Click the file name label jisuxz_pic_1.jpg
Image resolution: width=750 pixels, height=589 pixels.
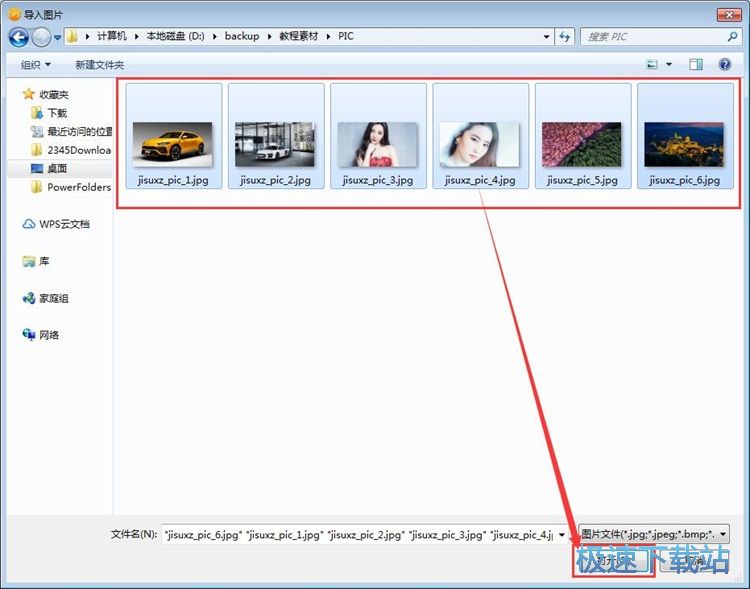pos(173,180)
